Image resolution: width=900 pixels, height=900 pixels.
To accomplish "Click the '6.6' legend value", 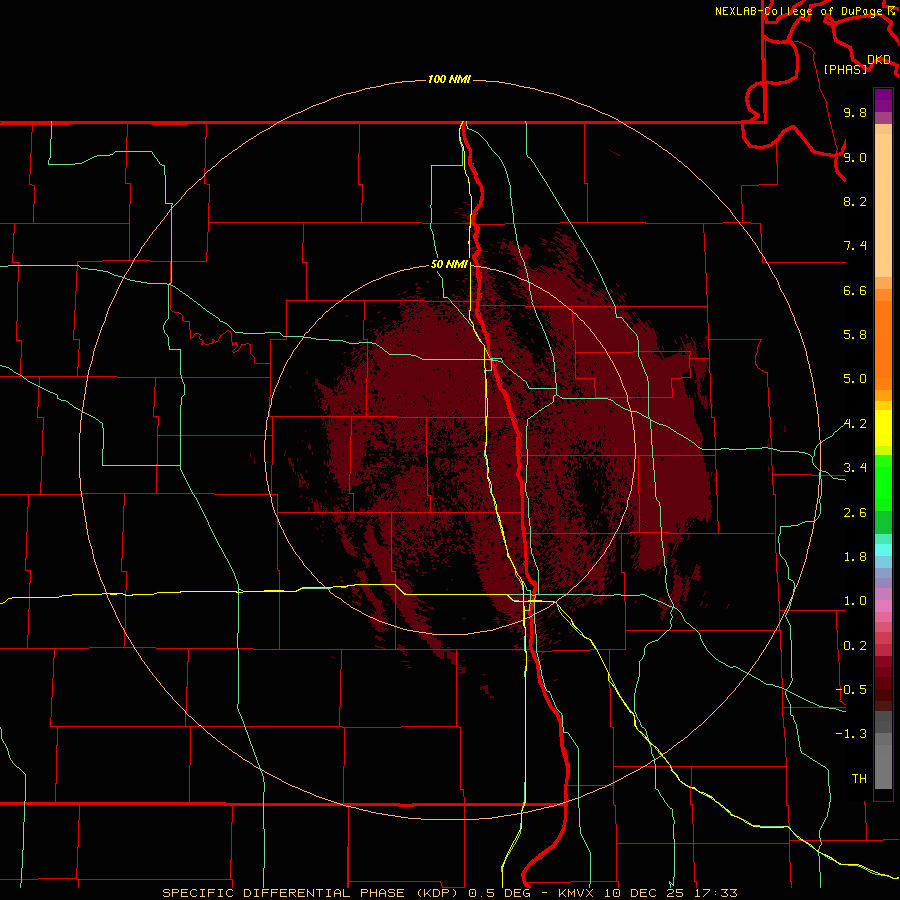I will (x=855, y=290).
